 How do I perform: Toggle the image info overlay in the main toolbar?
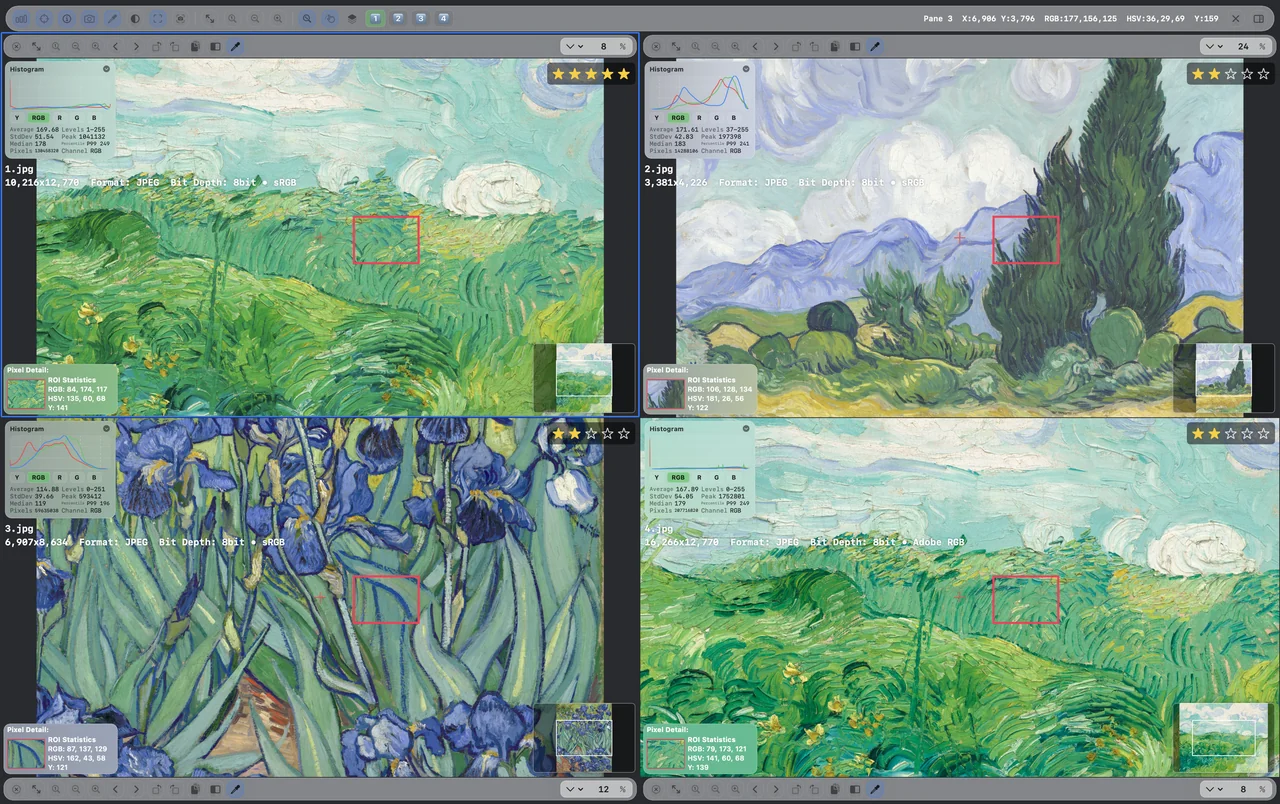coord(67,18)
